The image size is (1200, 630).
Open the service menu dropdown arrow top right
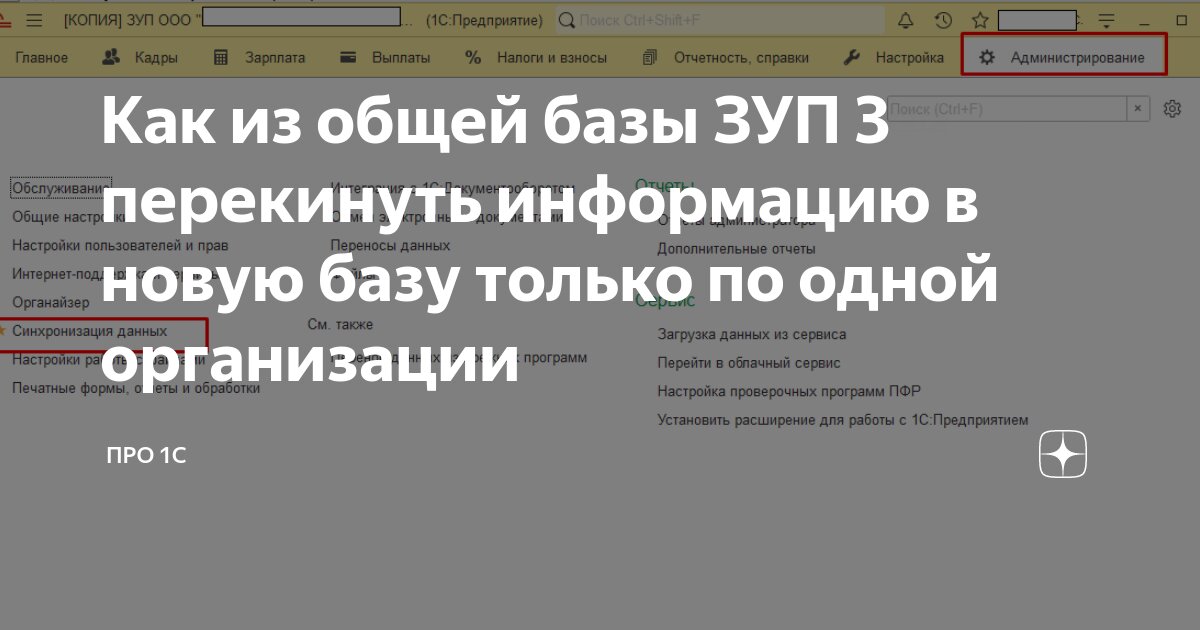pyautogui.click(x=1107, y=18)
